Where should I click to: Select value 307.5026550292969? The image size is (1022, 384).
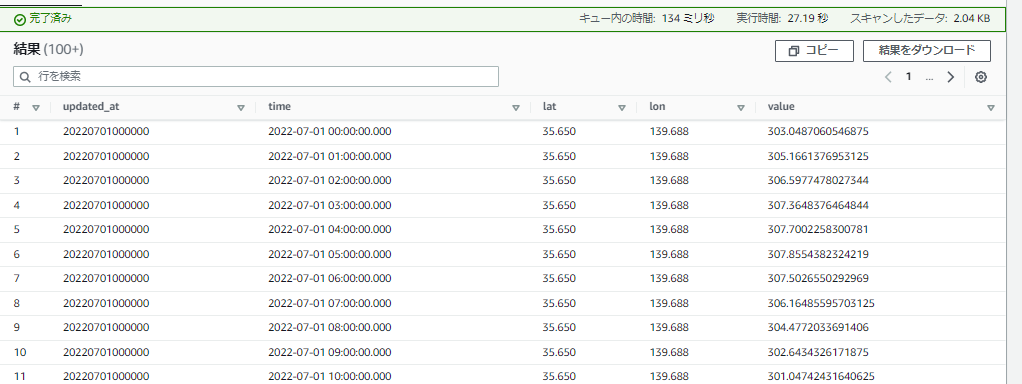(818, 278)
